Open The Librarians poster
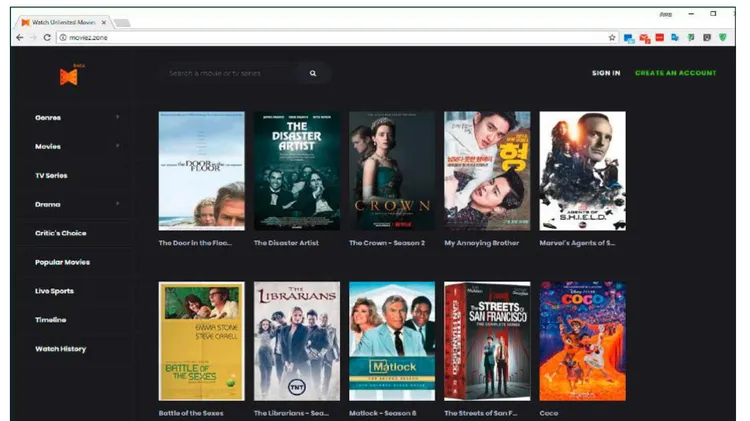 tap(297, 341)
